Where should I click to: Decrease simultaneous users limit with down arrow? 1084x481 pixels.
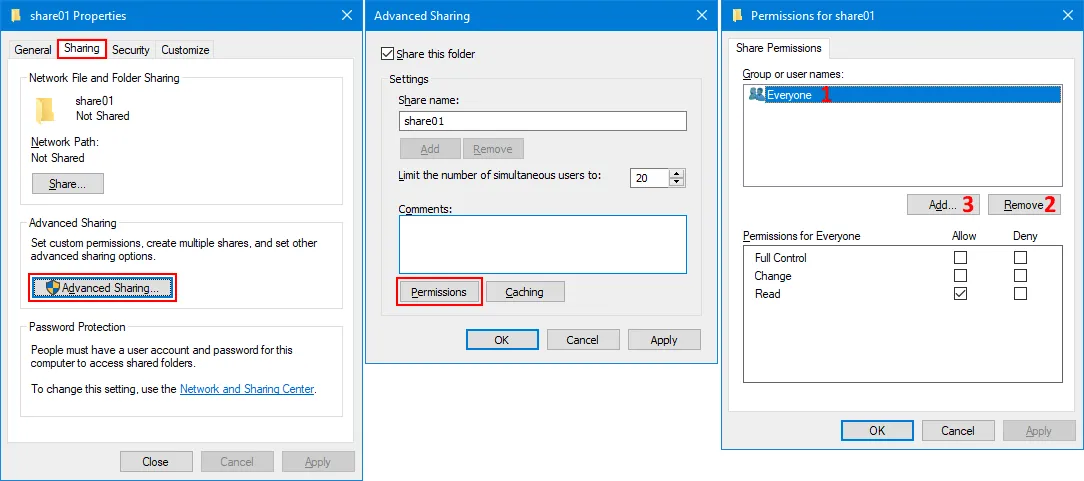(x=677, y=182)
